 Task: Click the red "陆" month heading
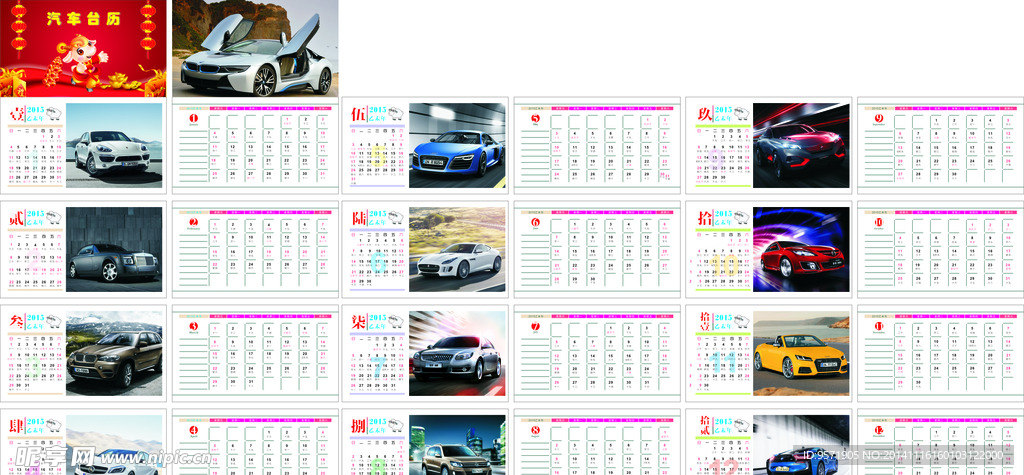359,218
